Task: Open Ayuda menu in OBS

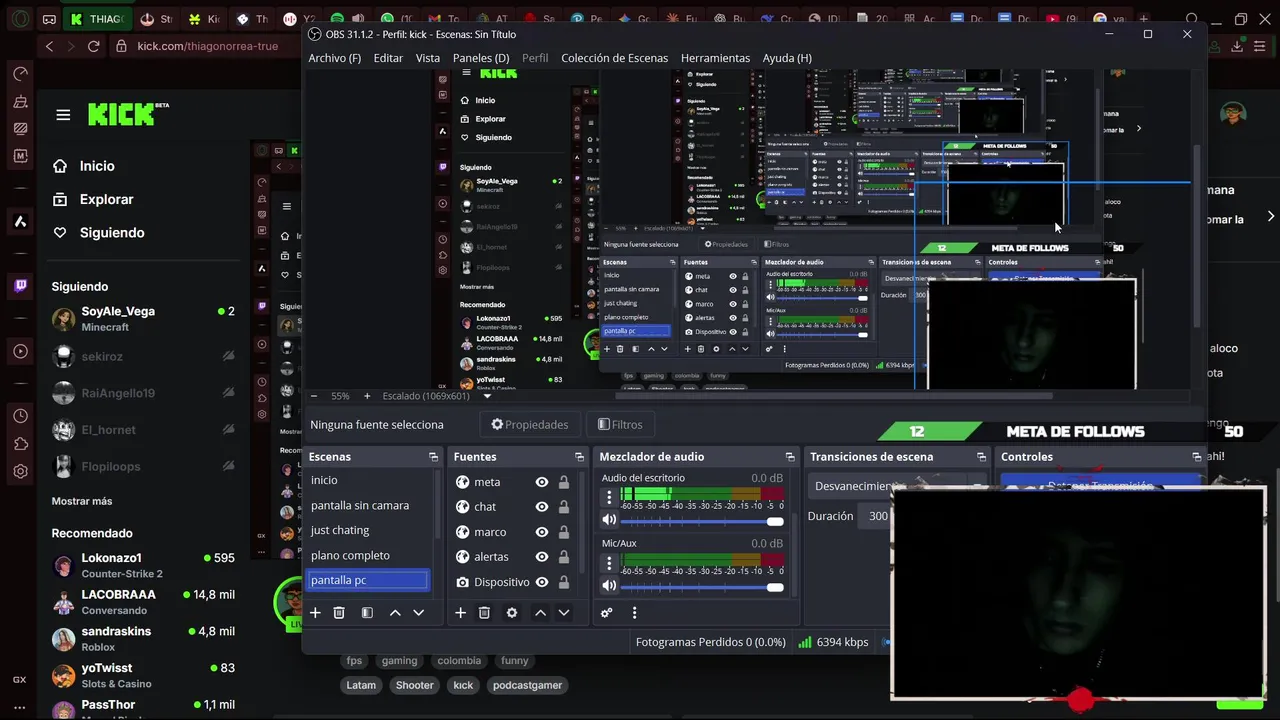Action: coord(787,58)
